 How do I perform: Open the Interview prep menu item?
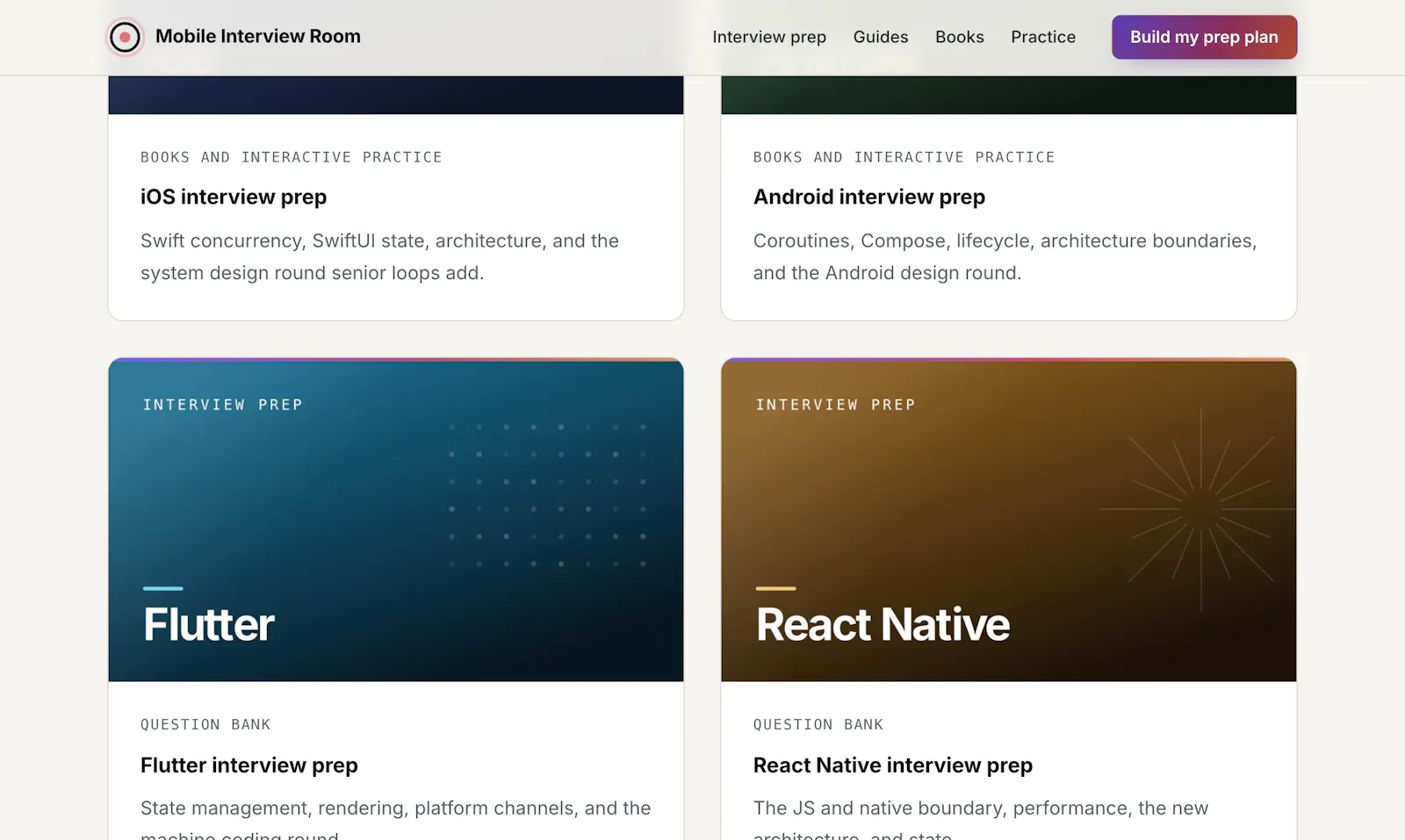[x=769, y=37]
